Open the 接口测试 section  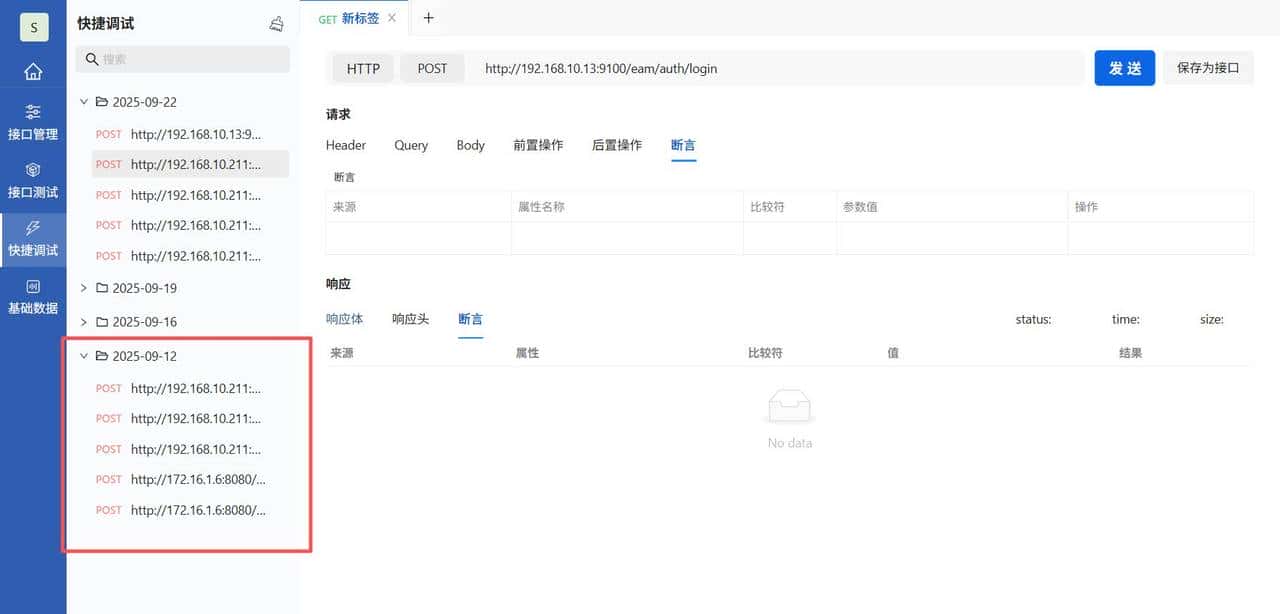33,180
